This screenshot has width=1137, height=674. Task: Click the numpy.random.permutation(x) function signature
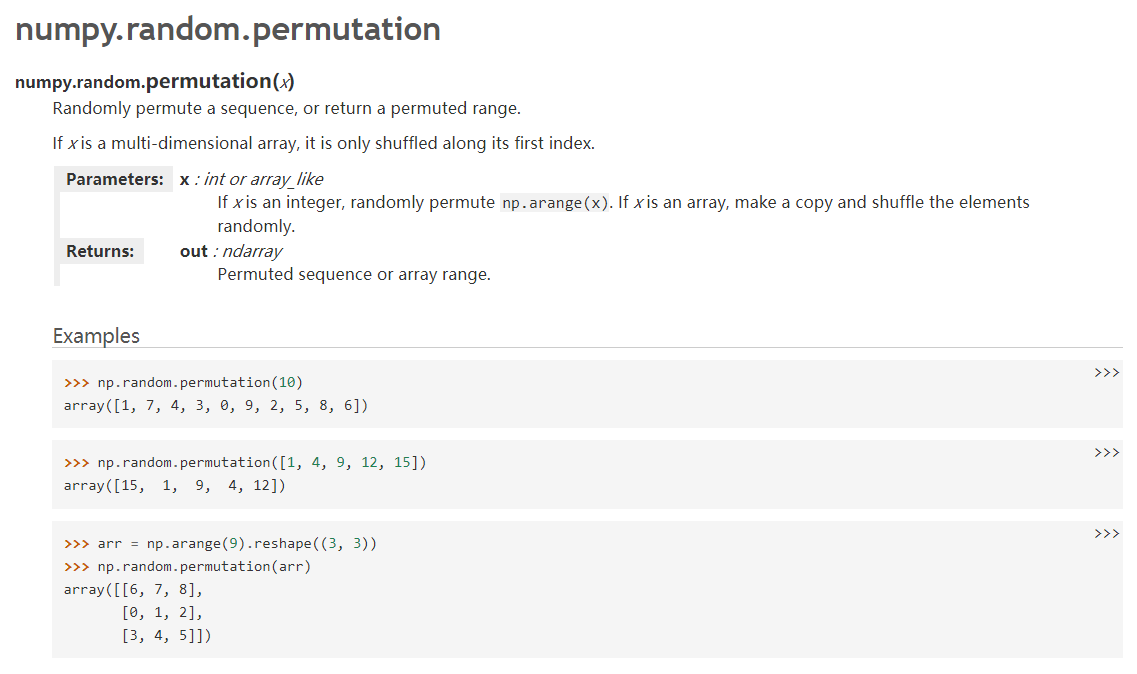pyautogui.click(x=155, y=81)
